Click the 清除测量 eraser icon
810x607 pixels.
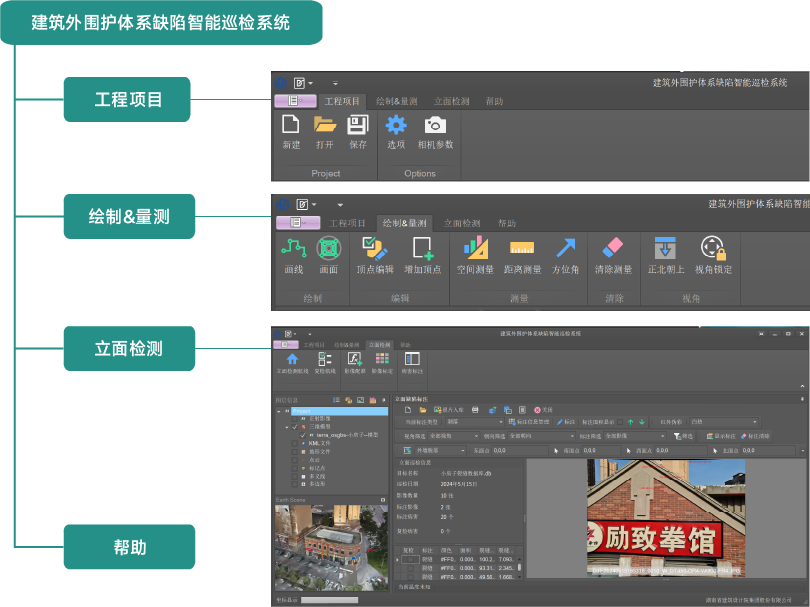click(613, 248)
